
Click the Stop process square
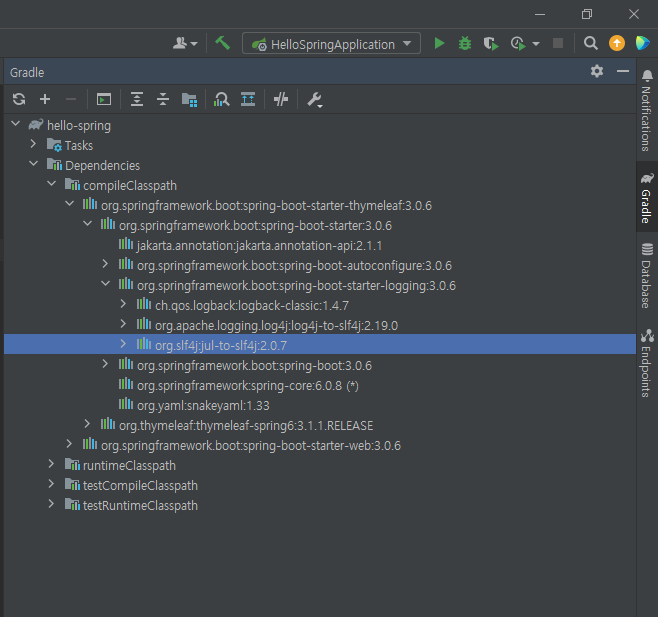point(558,43)
